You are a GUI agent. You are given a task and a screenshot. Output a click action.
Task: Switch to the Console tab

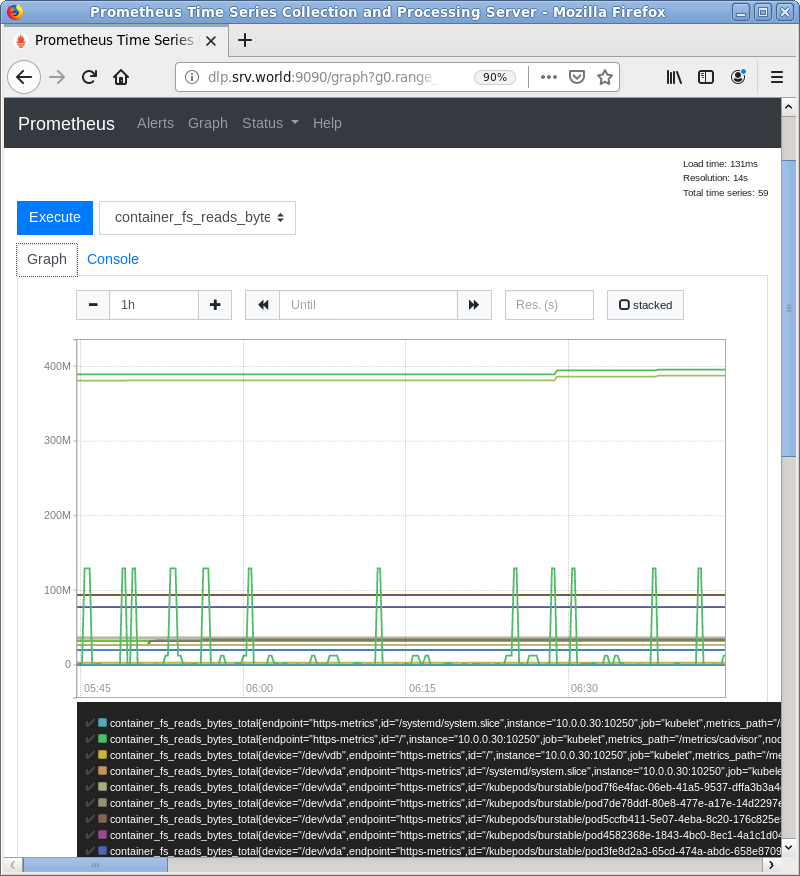[113, 259]
